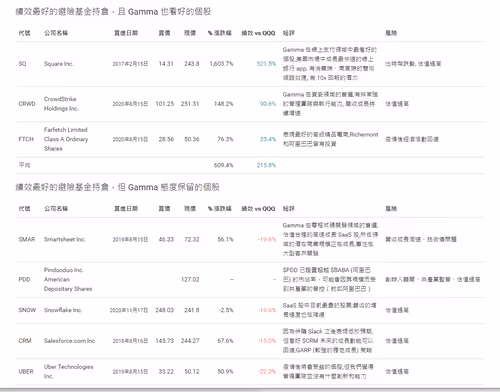500x392 pixels.
Task: Click the SNOW ticker cell
Action: click(x=27, y=310)
